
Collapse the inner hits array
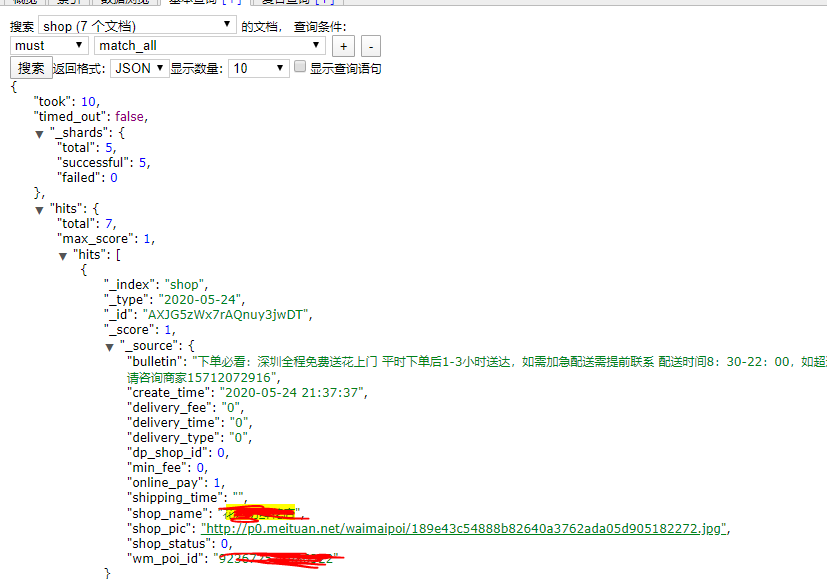(x=63, y=254)
